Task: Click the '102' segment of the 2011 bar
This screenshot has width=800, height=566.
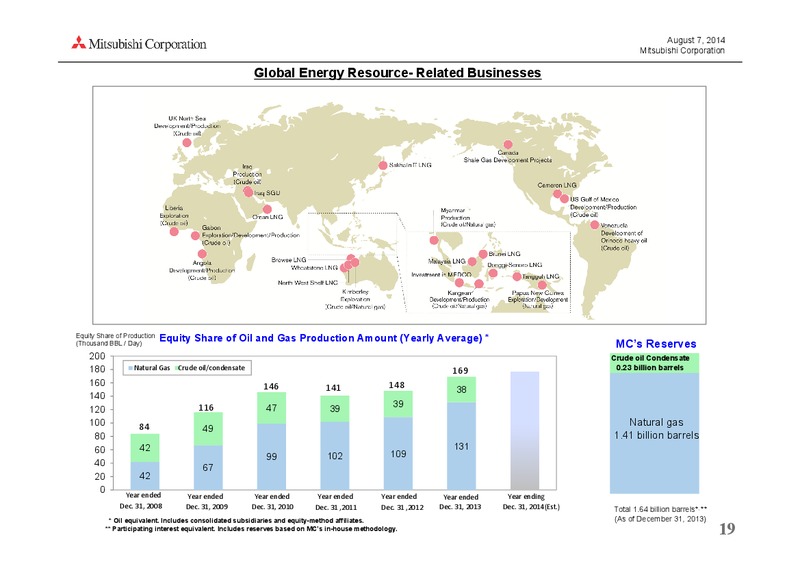Action: point(335,456)
